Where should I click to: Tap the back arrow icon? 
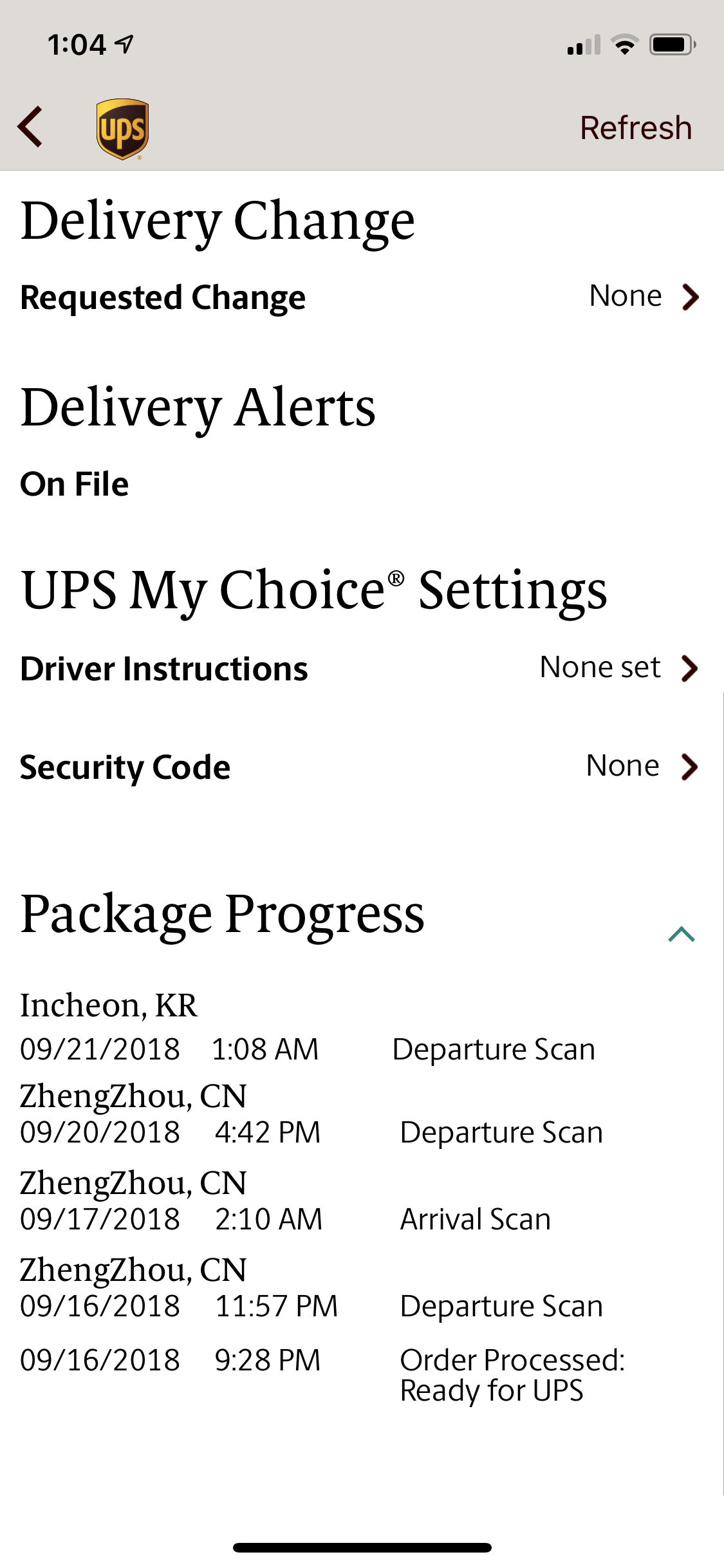[x=30, y=127]
